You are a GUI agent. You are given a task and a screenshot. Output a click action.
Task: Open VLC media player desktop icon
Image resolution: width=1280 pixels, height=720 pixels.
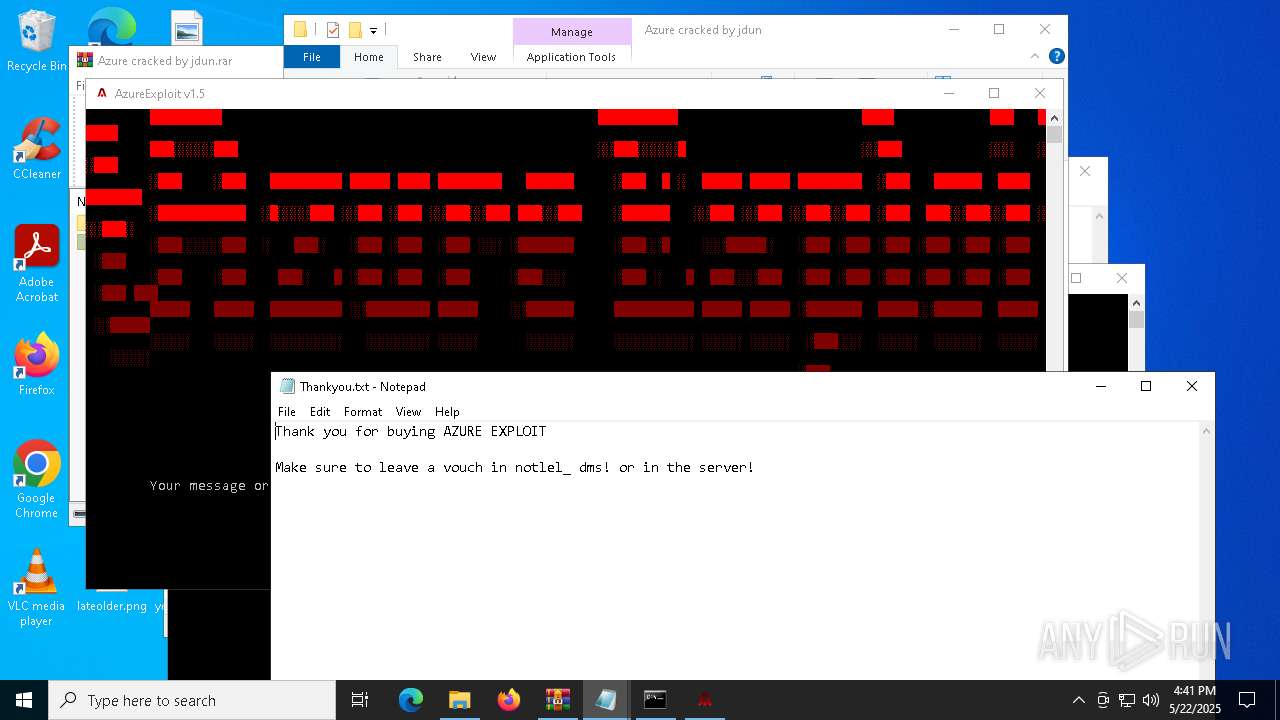click(37, 587)
